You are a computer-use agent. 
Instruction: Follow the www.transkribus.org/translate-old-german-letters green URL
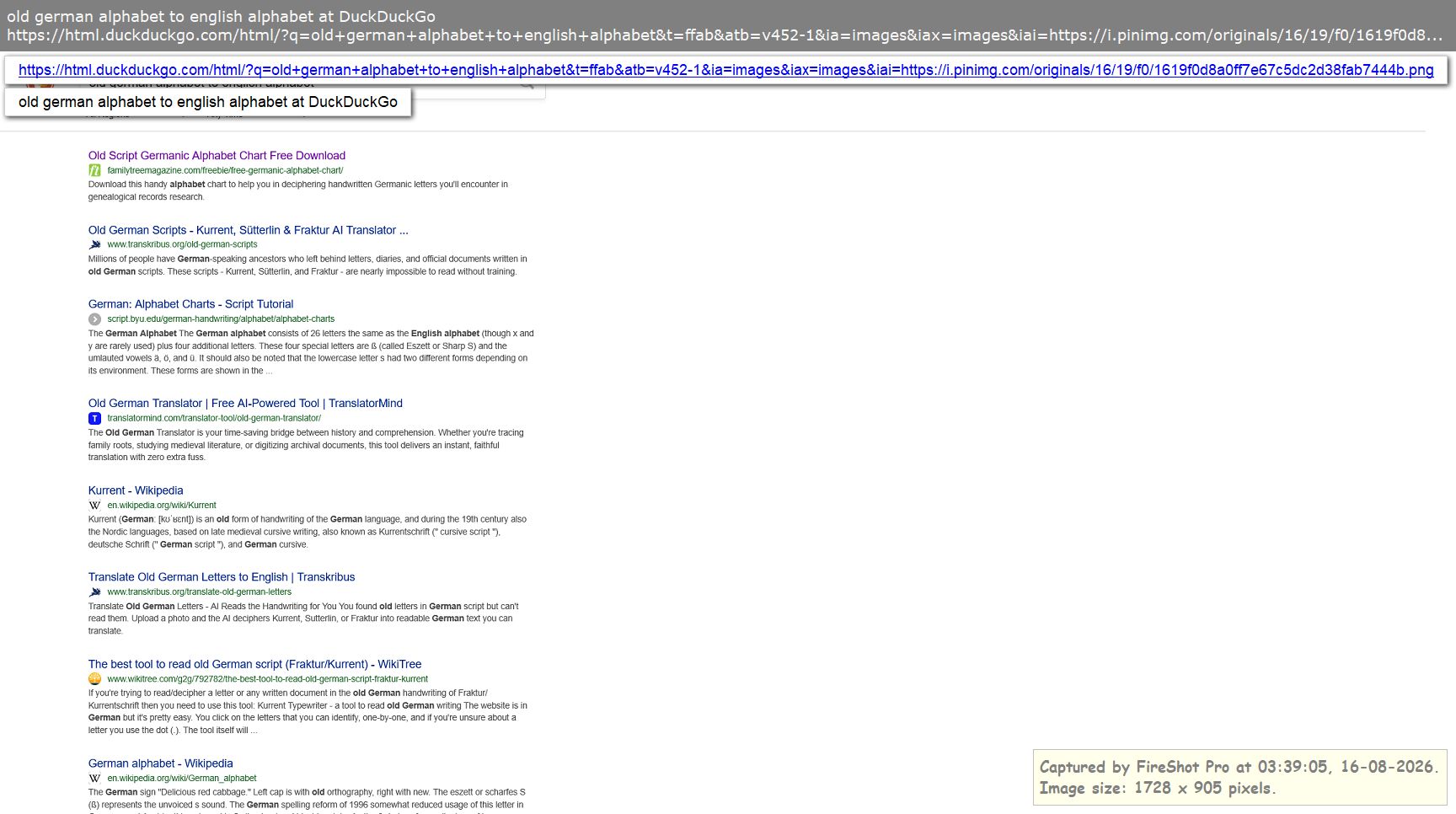(199, 592)
